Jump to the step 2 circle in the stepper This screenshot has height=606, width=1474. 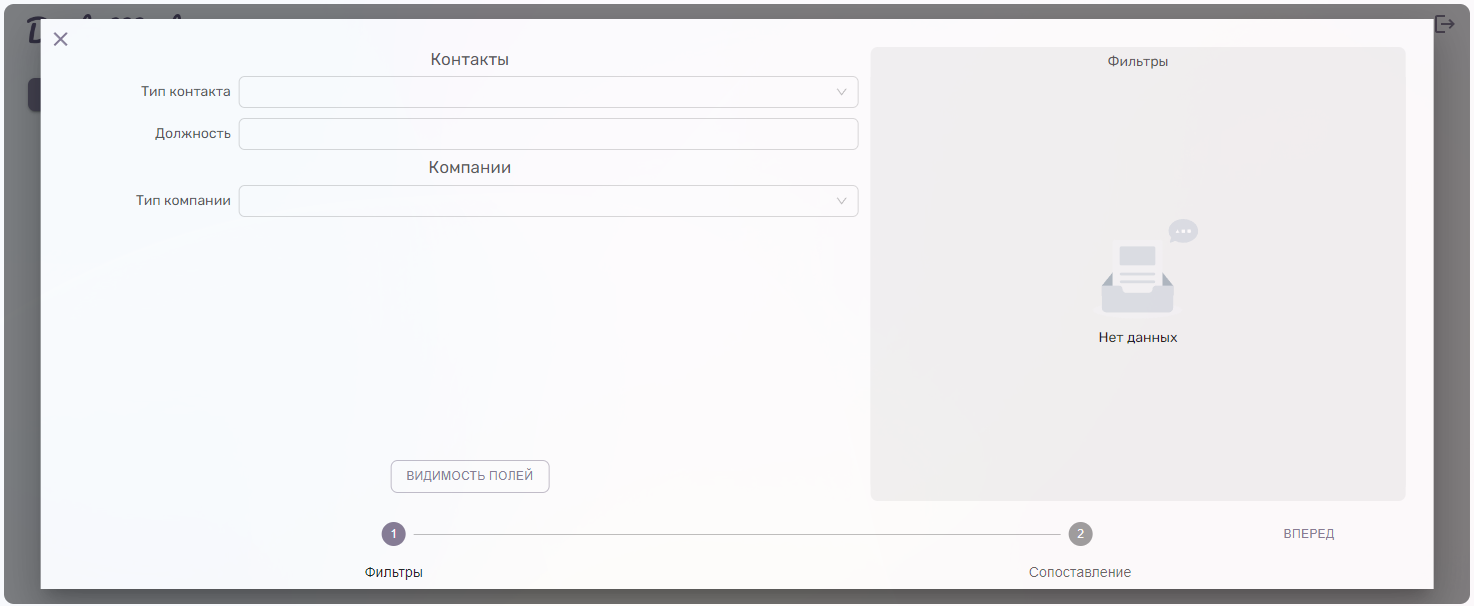tap(1080, 534)
